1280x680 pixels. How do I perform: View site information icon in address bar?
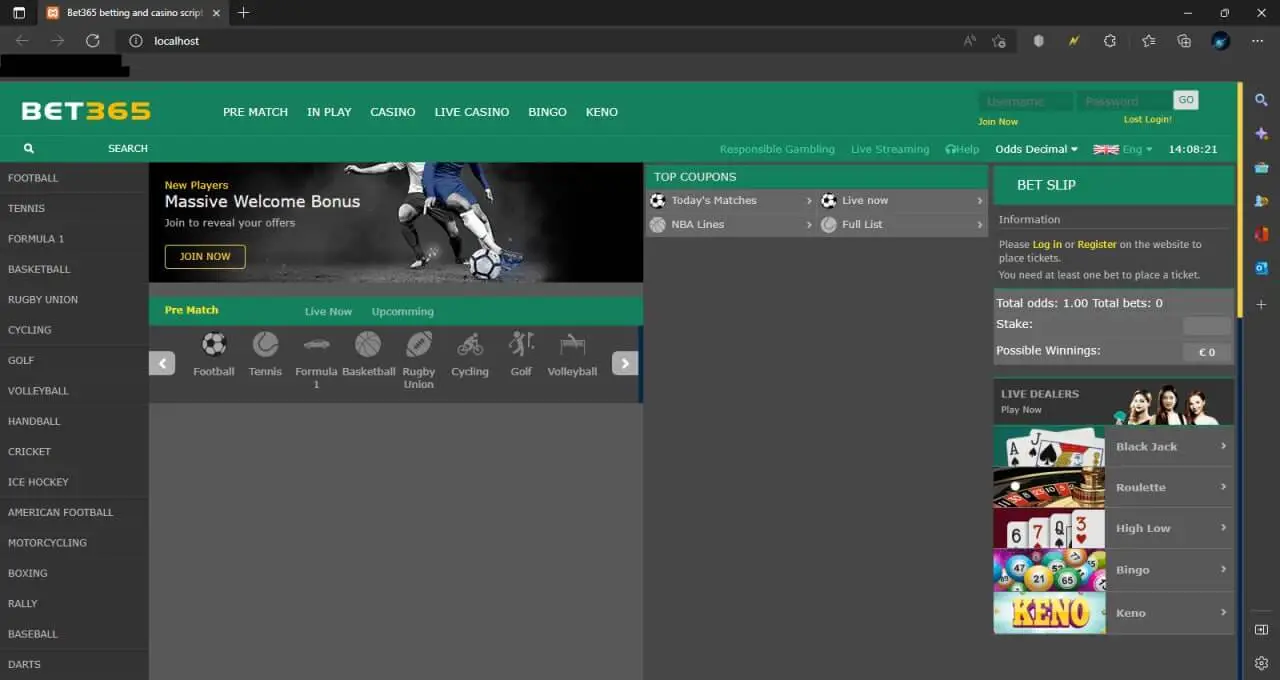click(x=136, y=41)
